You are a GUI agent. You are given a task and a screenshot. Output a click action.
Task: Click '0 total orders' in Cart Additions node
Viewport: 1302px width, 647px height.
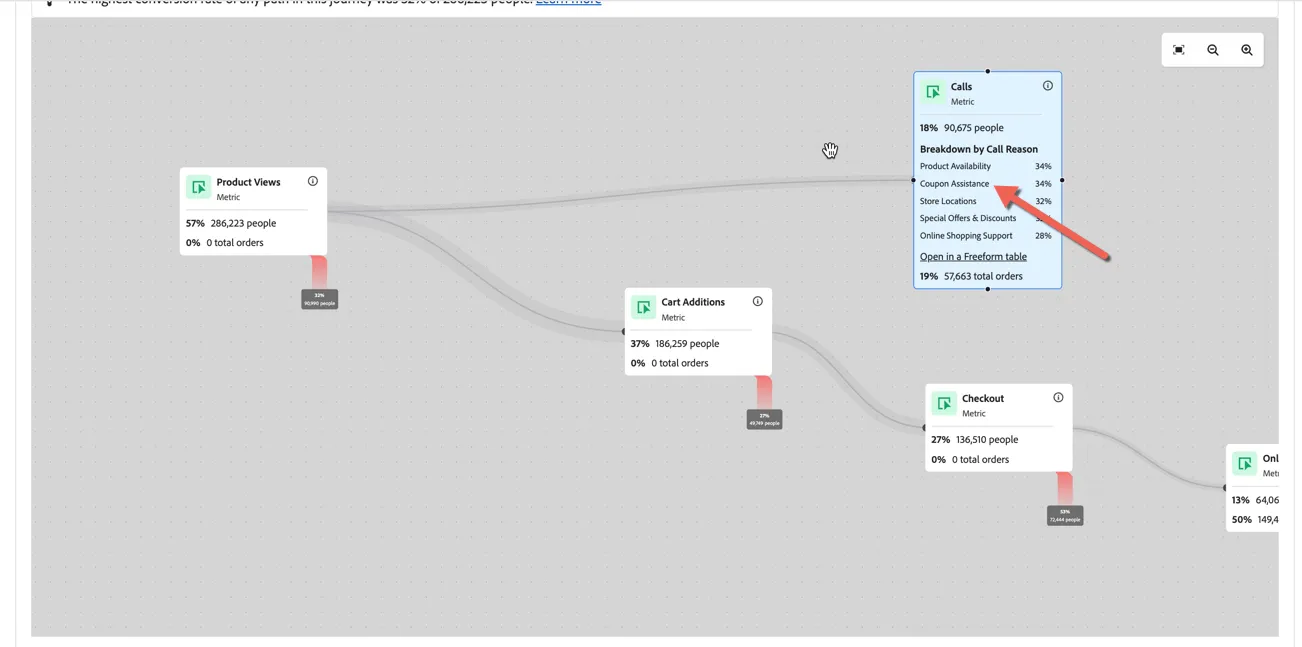pyautogui.click(x=680, y=363)
